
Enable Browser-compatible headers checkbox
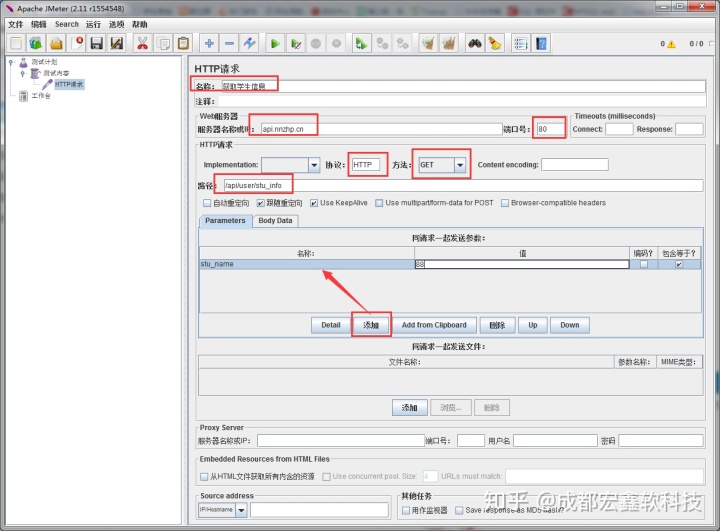tap(505, 203)
